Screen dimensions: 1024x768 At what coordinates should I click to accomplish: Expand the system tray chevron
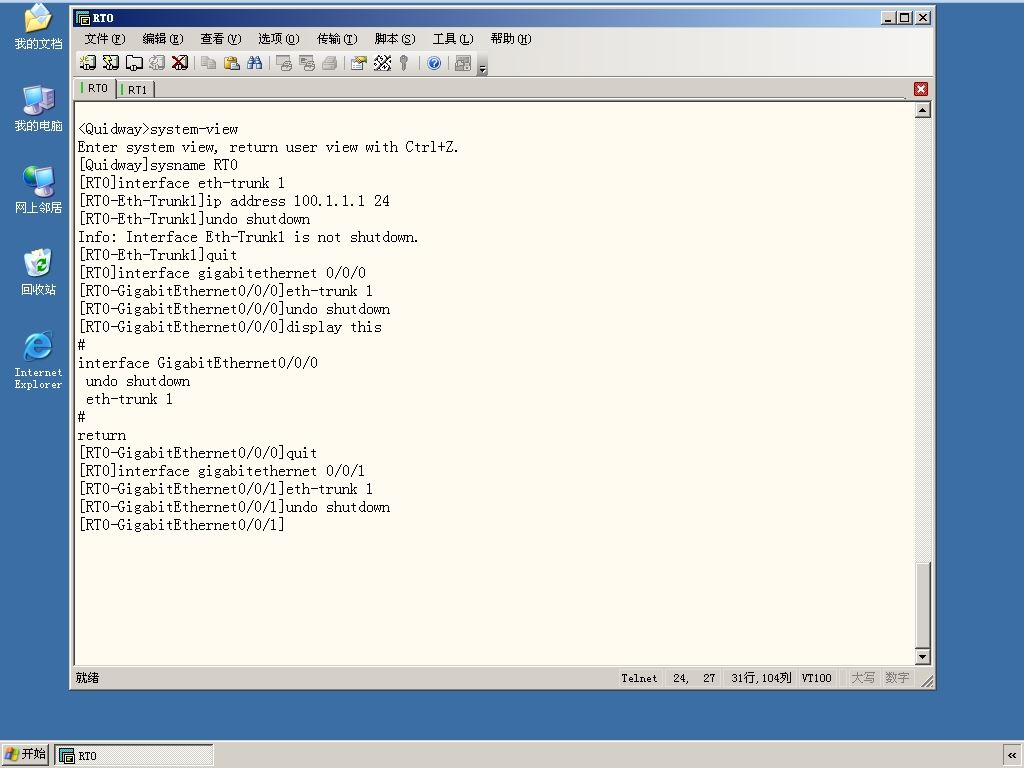(1012, 756)
